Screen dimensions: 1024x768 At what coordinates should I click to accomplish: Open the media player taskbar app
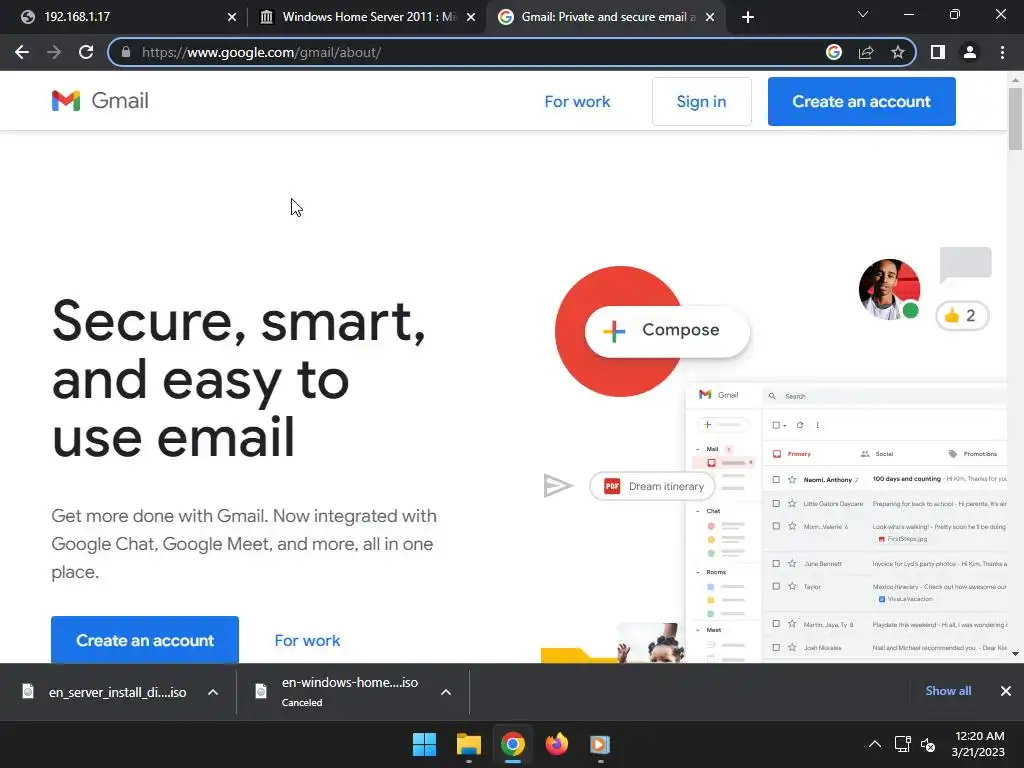600,744
